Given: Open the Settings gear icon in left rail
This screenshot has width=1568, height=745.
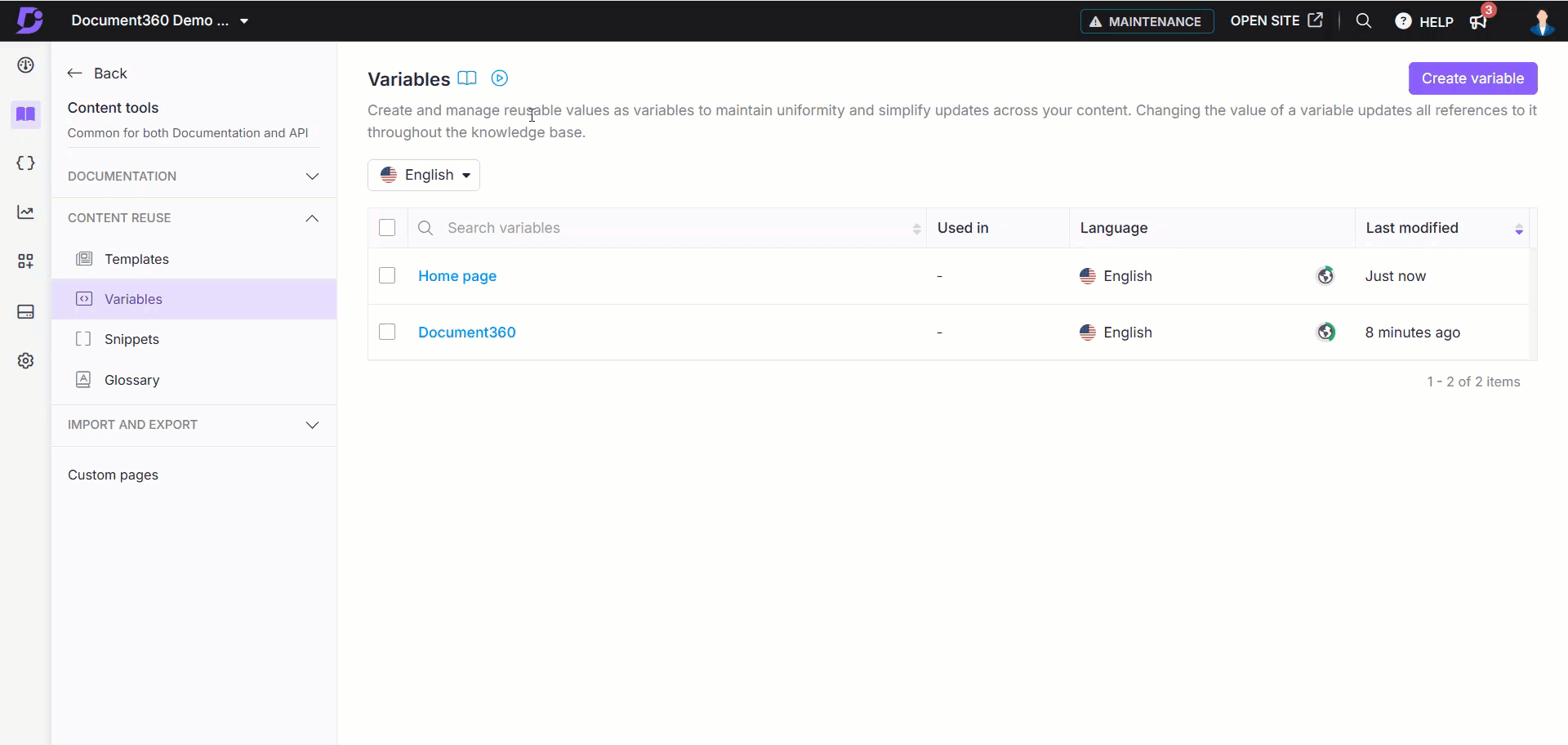Looking at the screenshot, I should 25,361.
